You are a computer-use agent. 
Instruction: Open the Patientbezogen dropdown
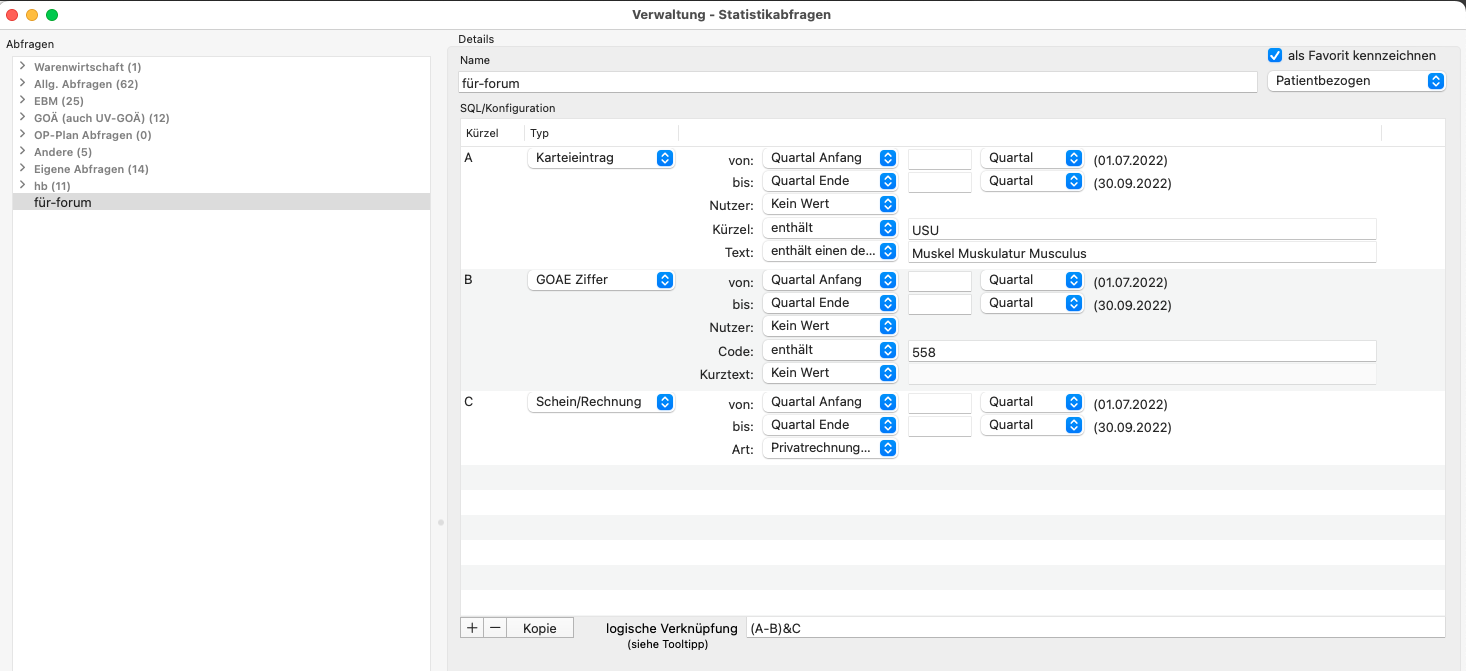click(x=1356, y=81)
